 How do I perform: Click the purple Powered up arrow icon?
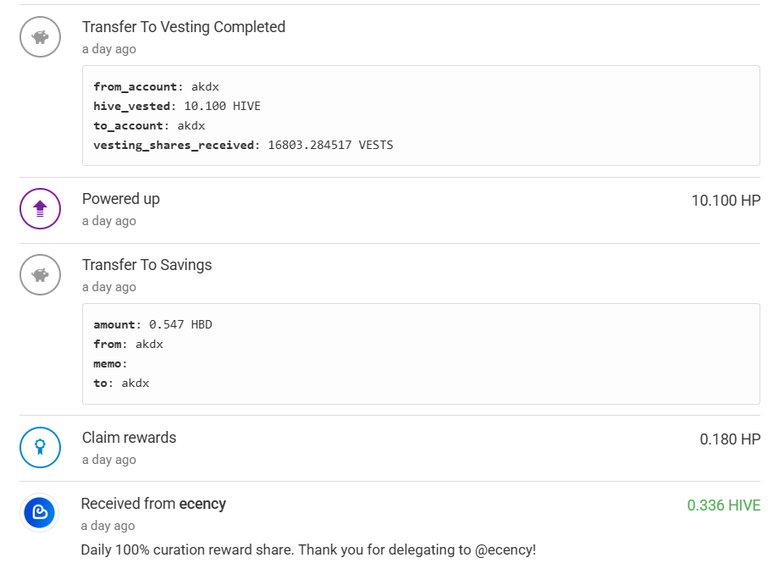pos(40,209)
